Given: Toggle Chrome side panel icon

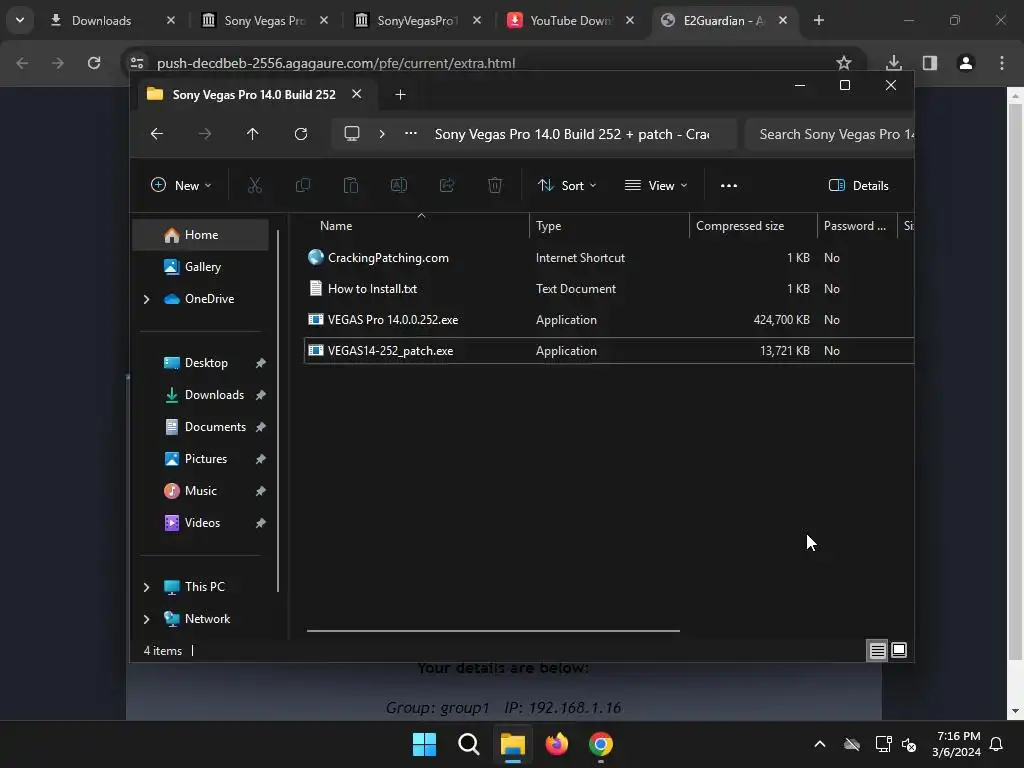Looking at the screenshot, I should point(930,63).
